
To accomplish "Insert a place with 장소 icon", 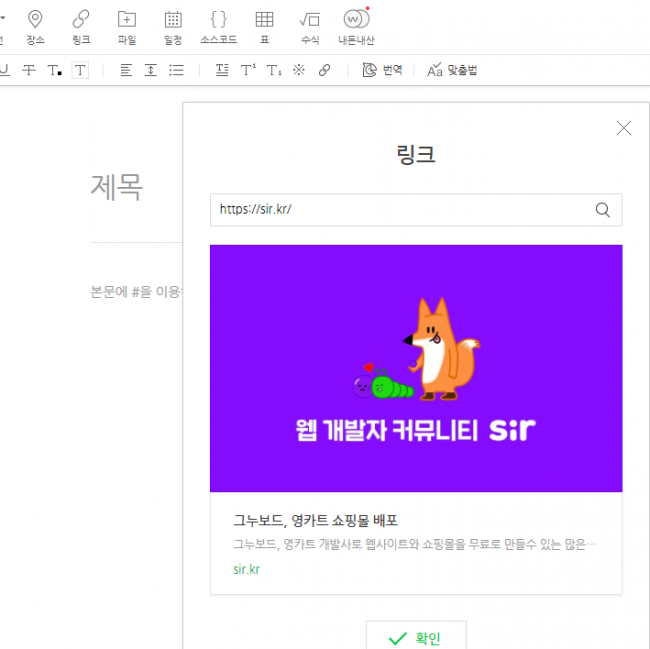I will pos(35,27).
